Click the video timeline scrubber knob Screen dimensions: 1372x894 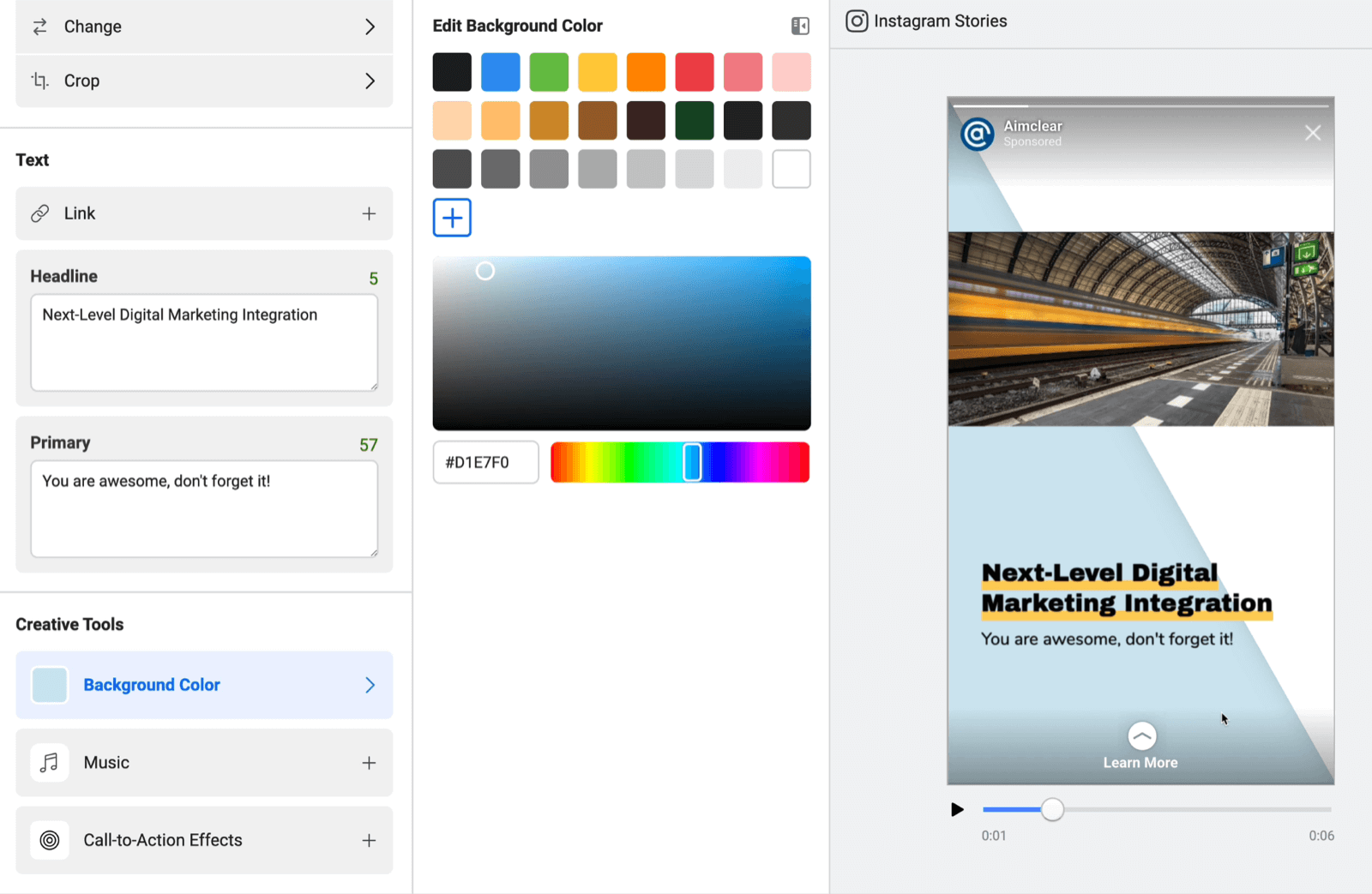[x=1052, y=809]
